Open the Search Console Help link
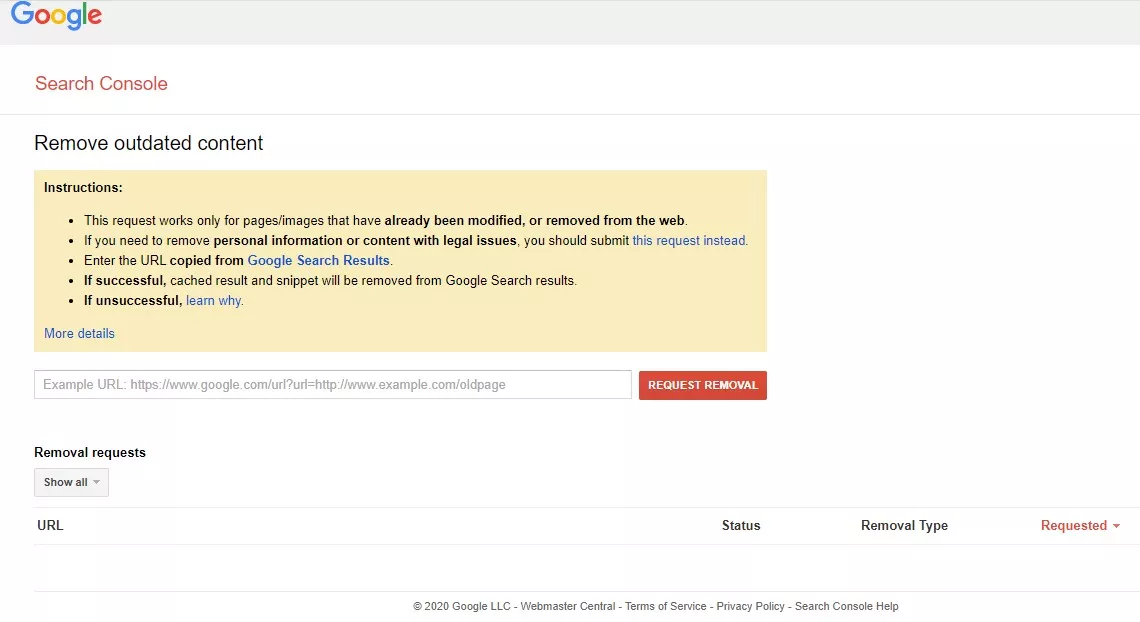This screenshot has width=1140, height=622. coord(846,606)
